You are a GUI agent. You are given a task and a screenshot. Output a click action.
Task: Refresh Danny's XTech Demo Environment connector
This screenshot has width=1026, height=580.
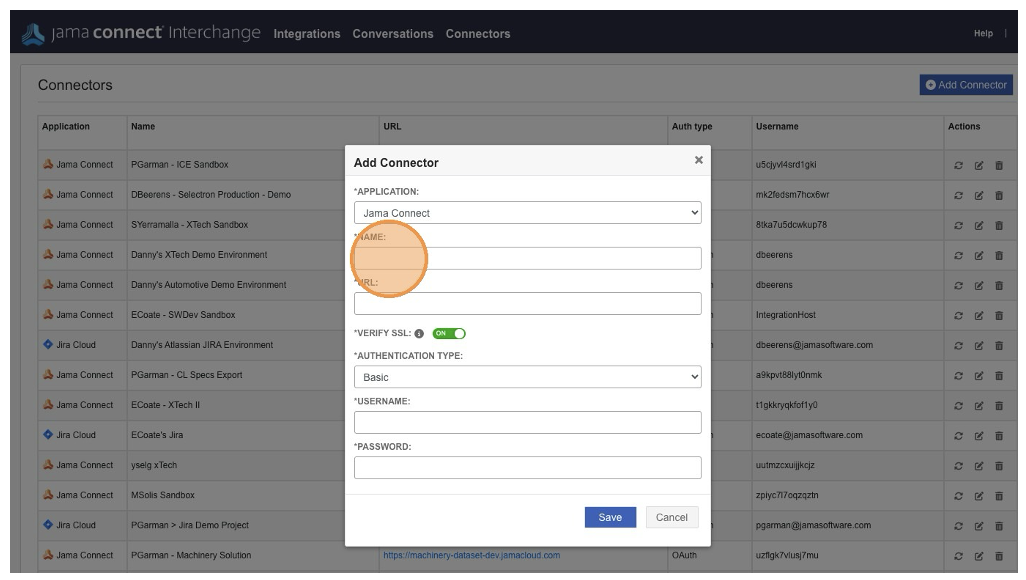(958, 255)
